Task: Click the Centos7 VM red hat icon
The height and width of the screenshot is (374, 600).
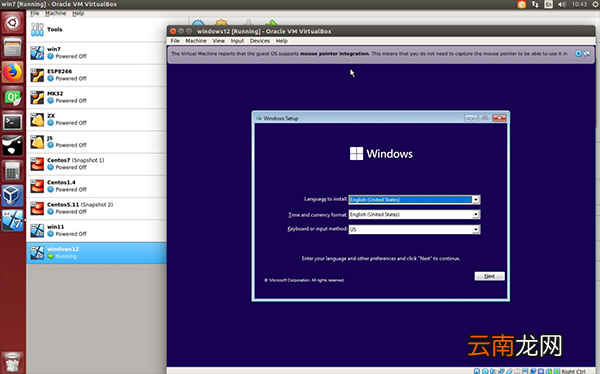Action: click(37, 164)
